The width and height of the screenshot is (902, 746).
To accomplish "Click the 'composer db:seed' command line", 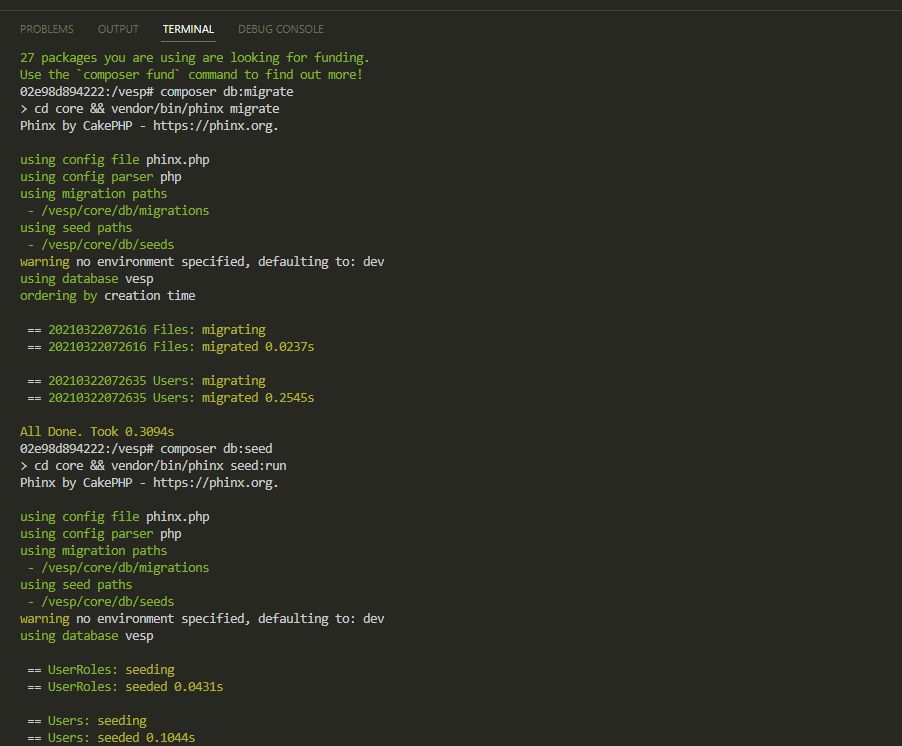I will 146,449.
